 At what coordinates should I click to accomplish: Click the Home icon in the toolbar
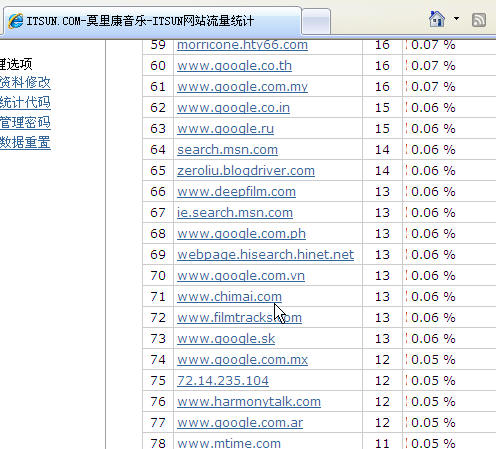tap(437, 19)
